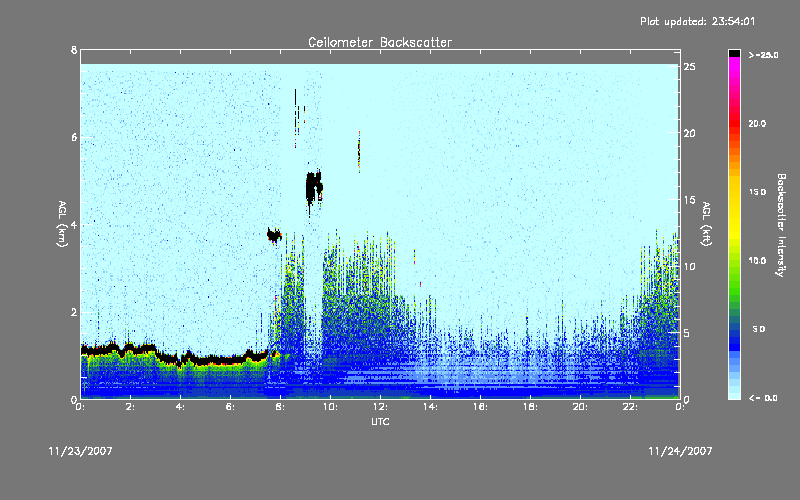Click the pale cyan bottom of colorbar
The image size is (800, 500).
(x=734, y=394)
